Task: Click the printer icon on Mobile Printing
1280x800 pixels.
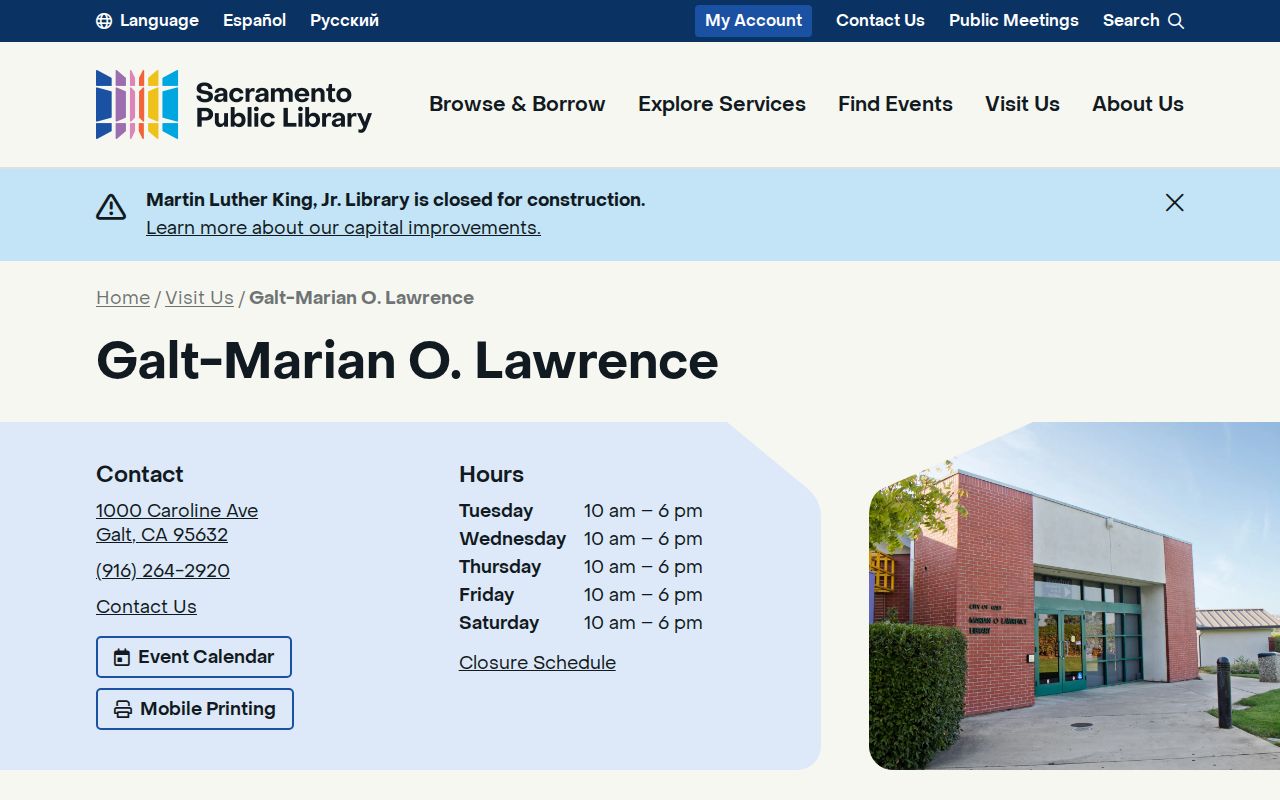Action: [123, 709]
